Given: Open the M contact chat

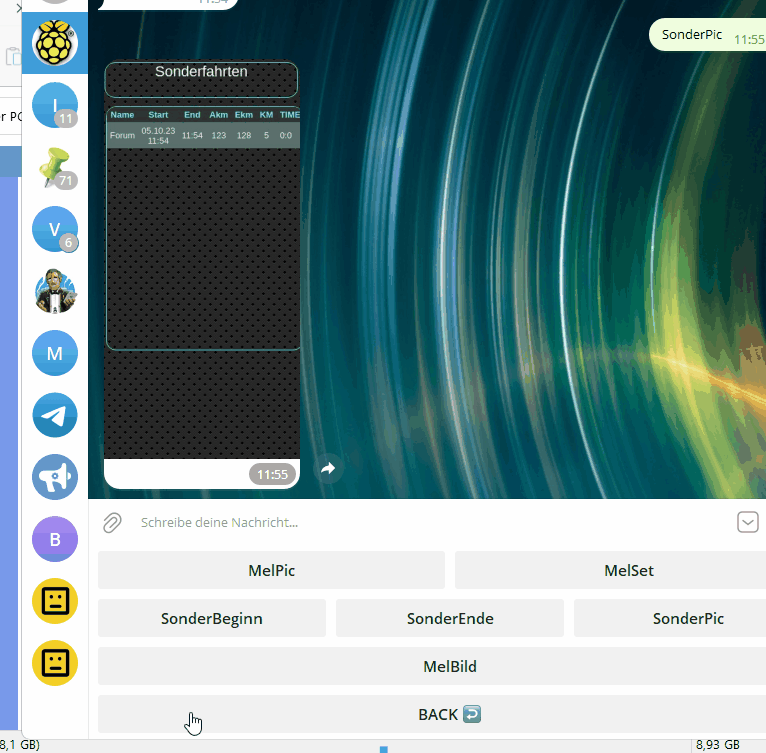Looking at the screenshot, I should tap(55, 353).
